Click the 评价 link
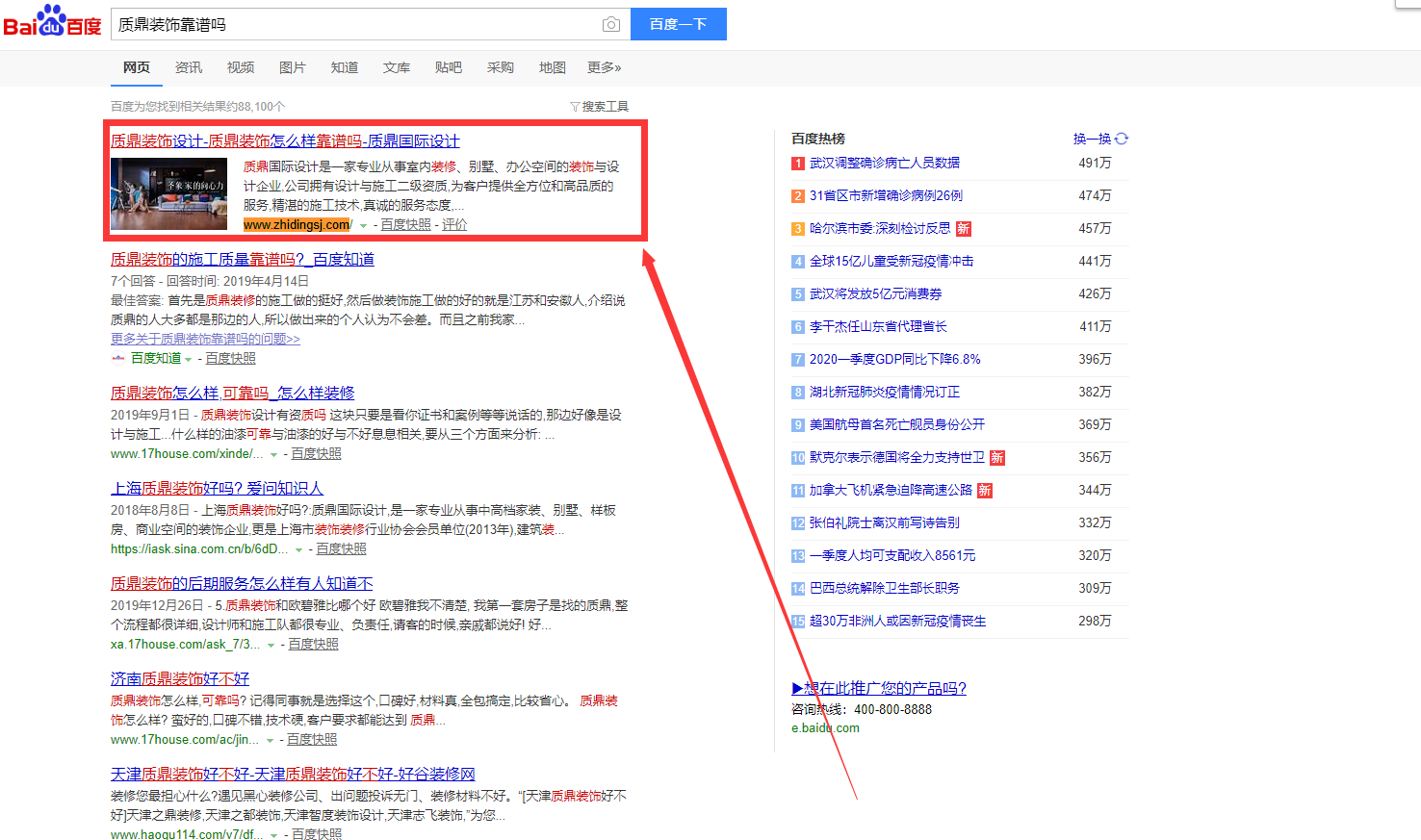The height and width of the screenshot is (840, 1421). pyautogui.click(x=454, y=225)
